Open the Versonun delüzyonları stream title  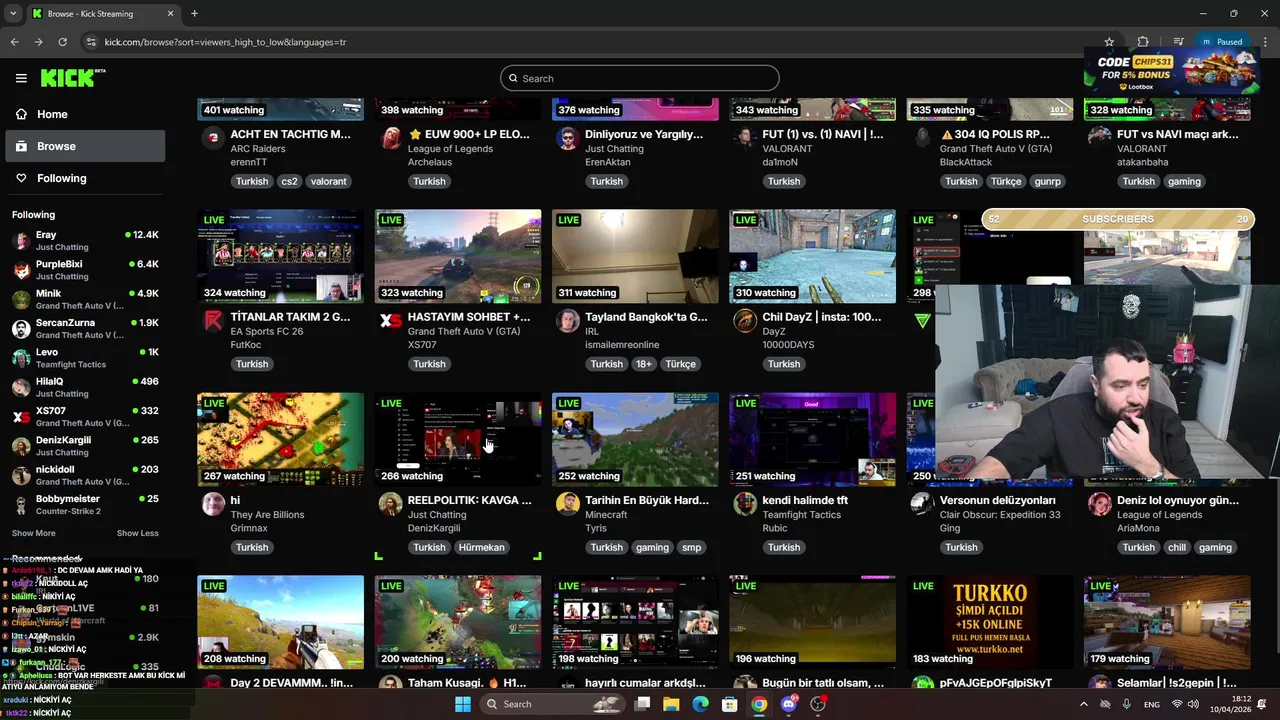[998, 500]
